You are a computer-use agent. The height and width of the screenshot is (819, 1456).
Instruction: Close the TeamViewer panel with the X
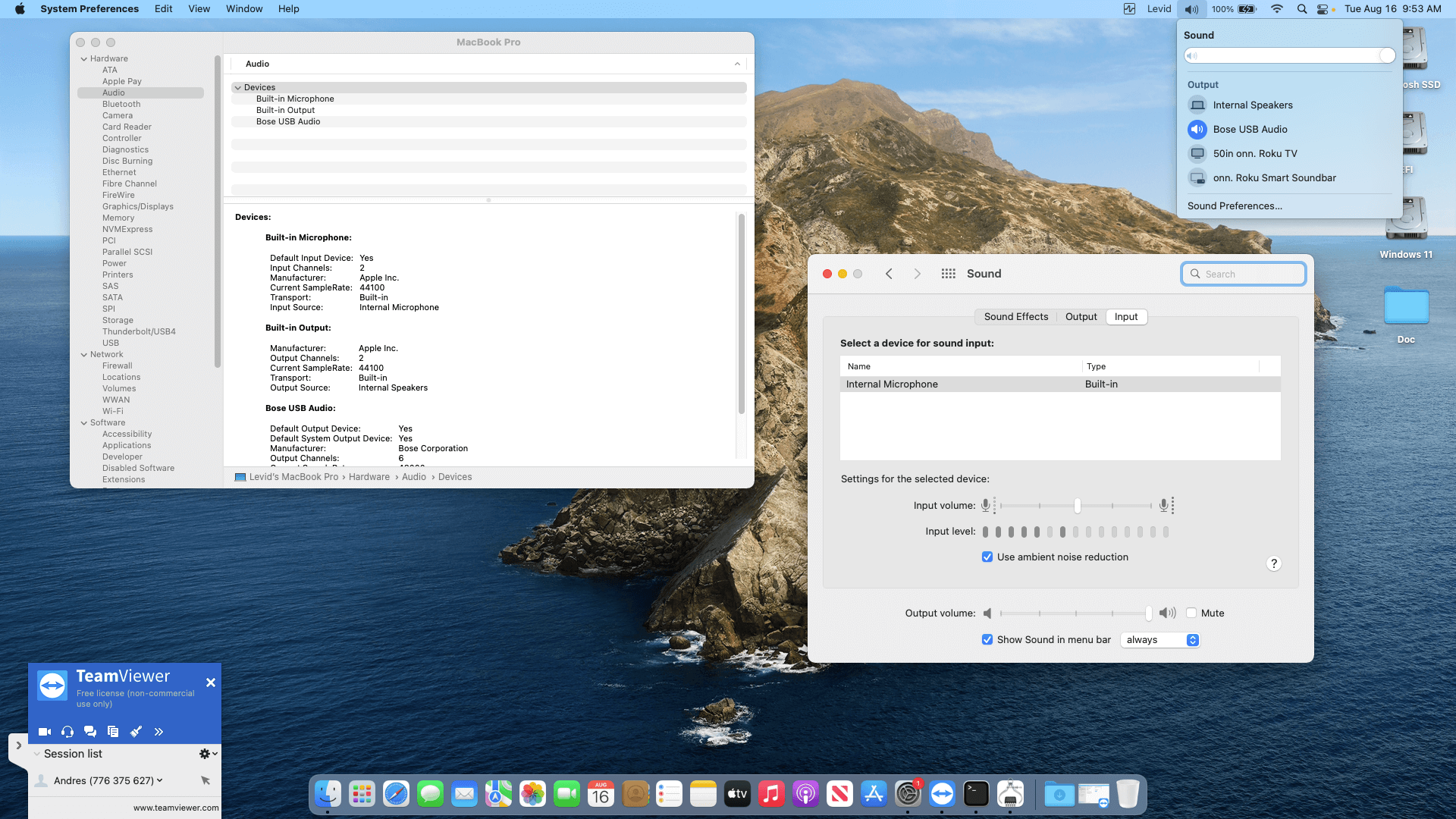211,682
